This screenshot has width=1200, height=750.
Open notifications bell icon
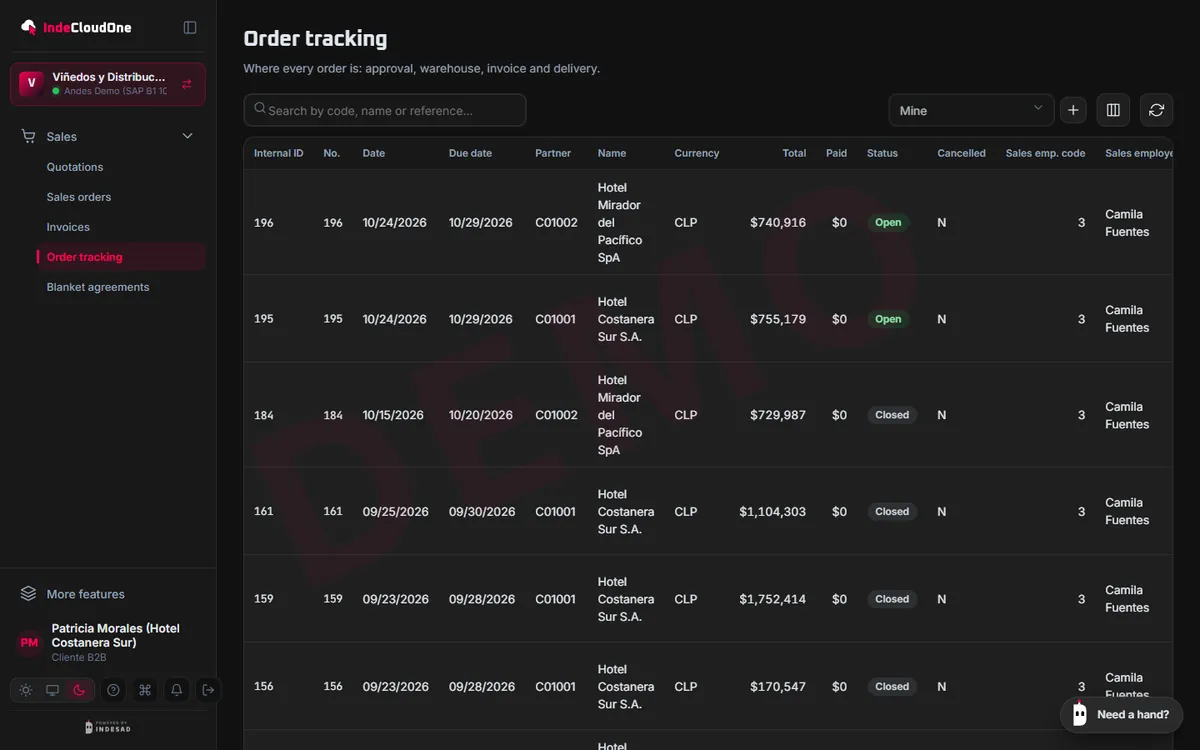pos(177,690)
